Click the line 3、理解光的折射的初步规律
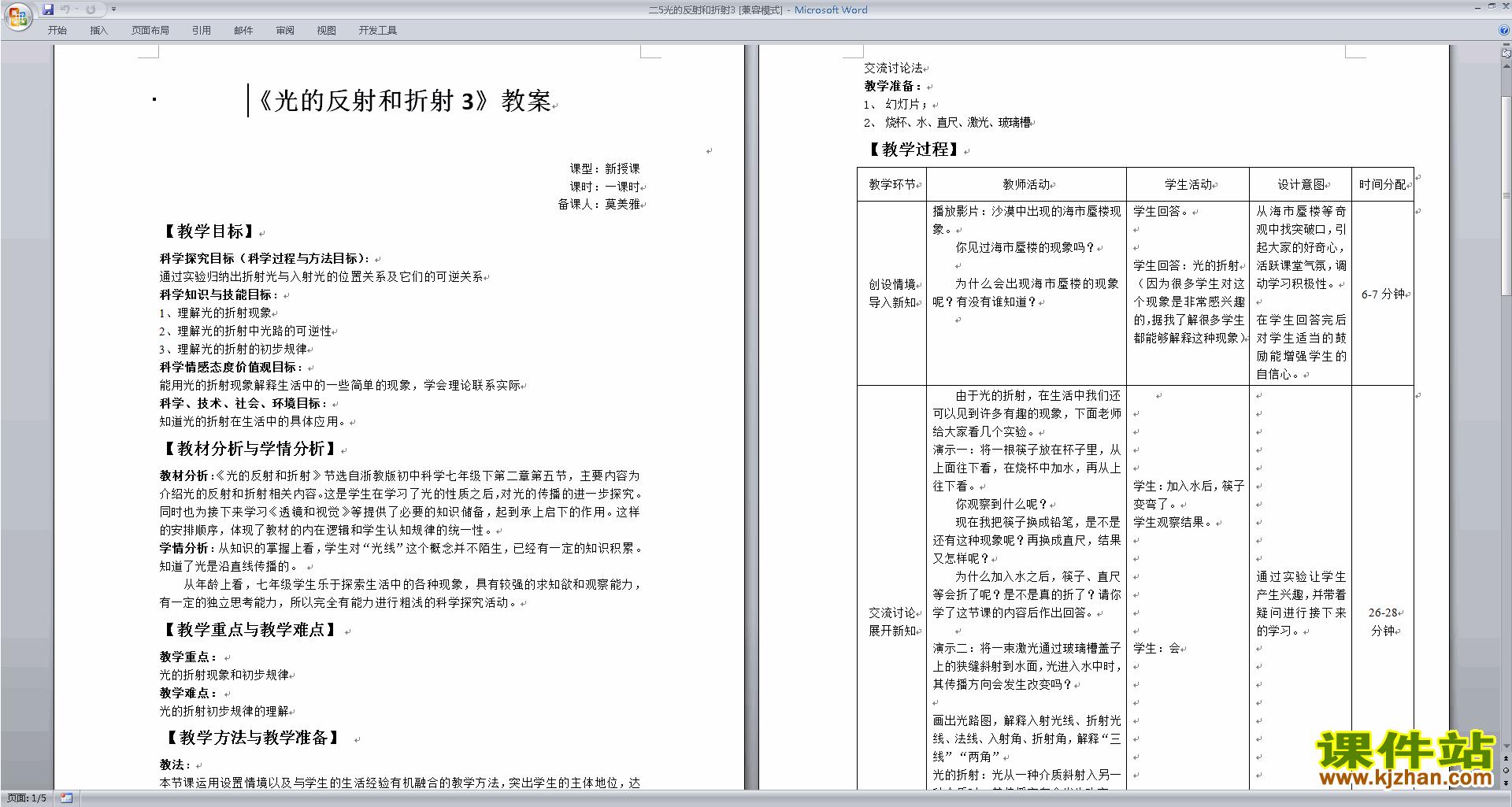Viewport: 1512px width, 807px height. (233, 350)
